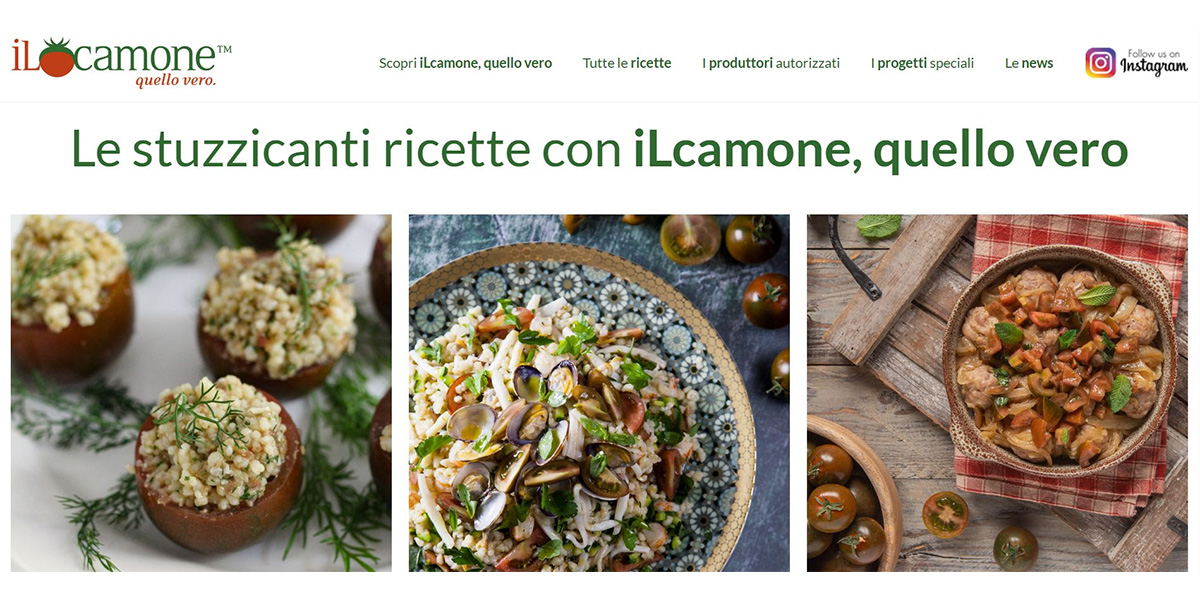The height and width of the screenshot is (600, 1200).
Task: Click the 'quello vero.' tagline under the logo
Action: click(176, 81)
